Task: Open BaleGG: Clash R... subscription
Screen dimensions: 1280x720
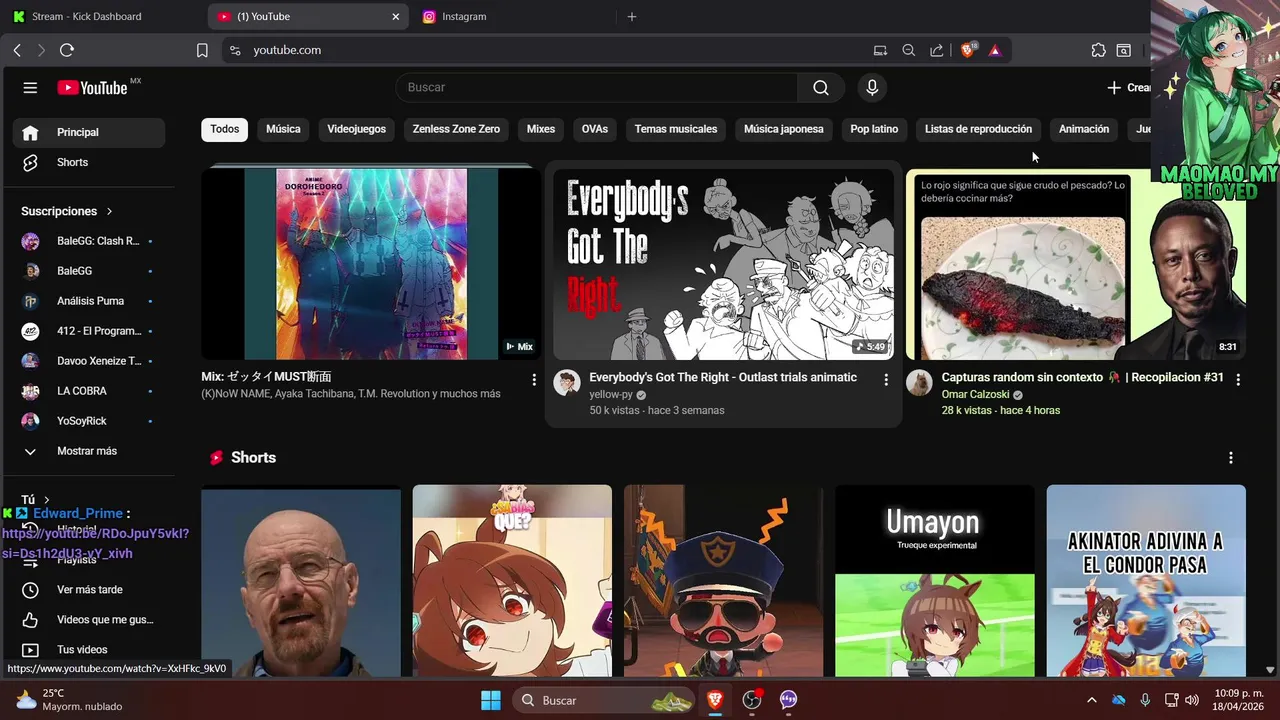Action: pyautogui.click(x=89, y=241)
